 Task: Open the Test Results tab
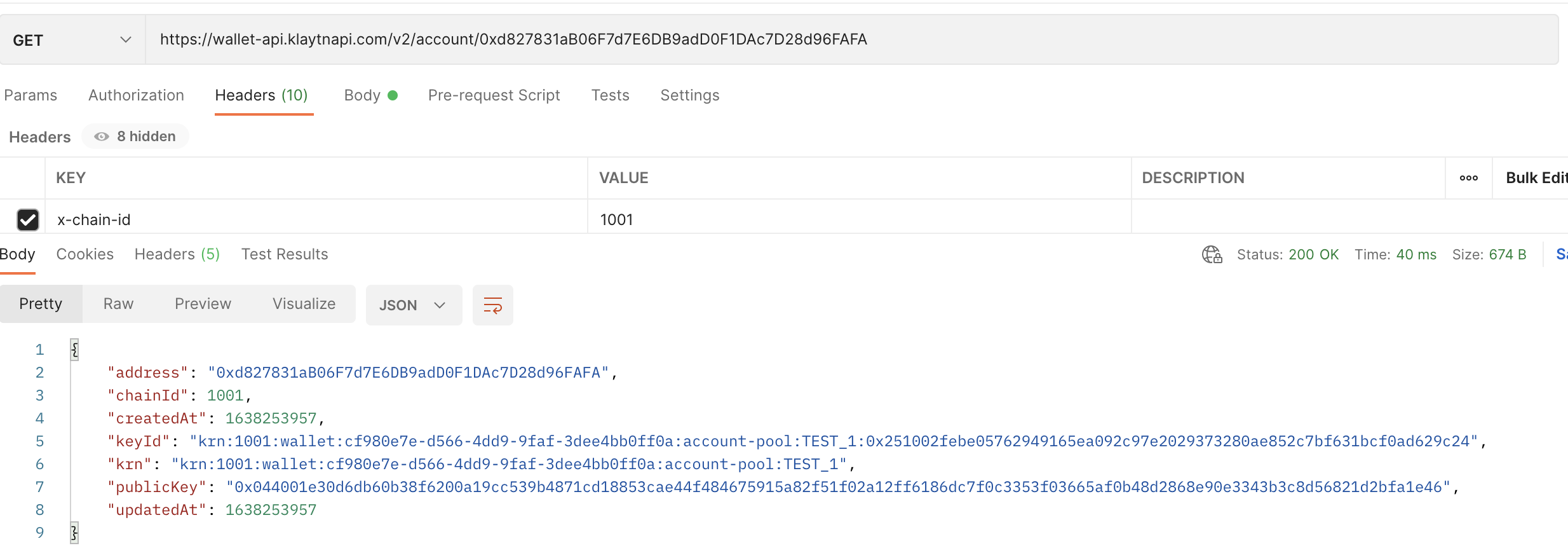pos(285,254)
